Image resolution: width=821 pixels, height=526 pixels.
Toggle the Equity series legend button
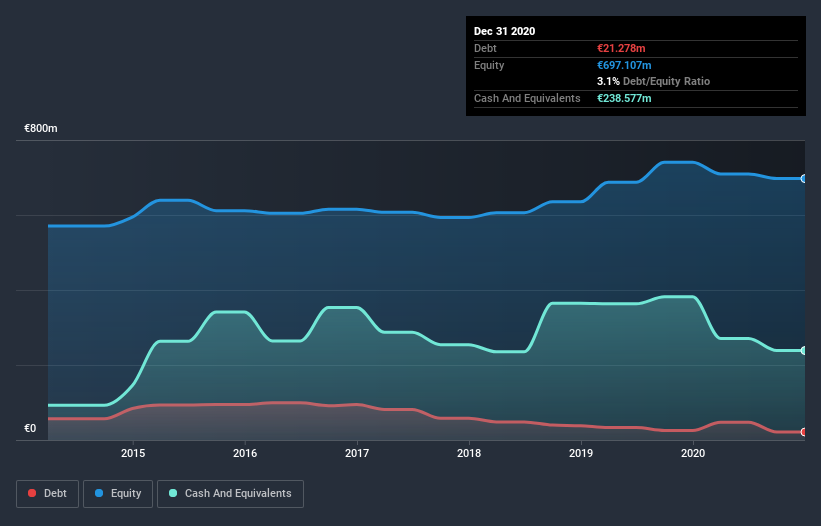118,494
